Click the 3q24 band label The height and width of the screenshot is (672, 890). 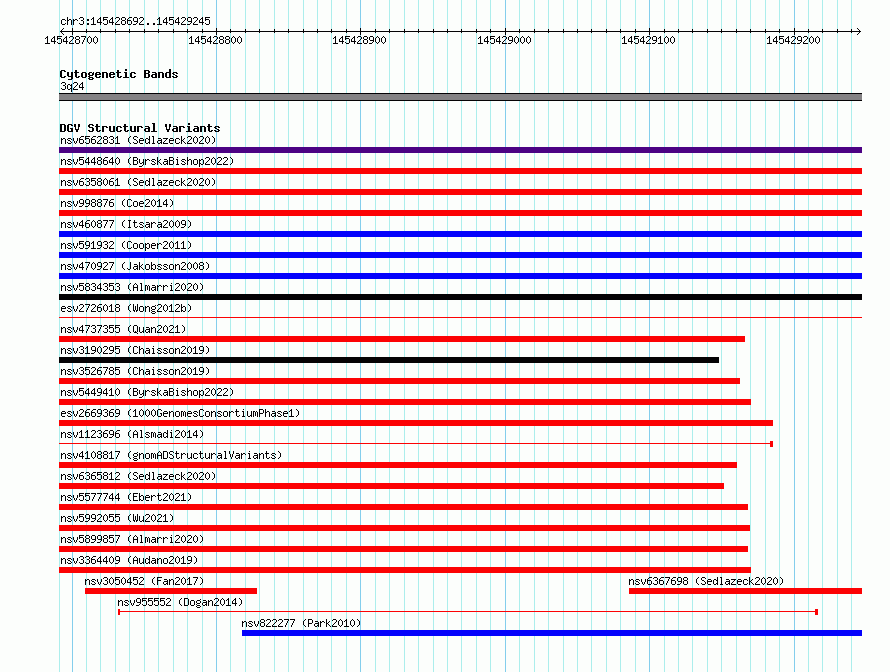click(72, 86)
